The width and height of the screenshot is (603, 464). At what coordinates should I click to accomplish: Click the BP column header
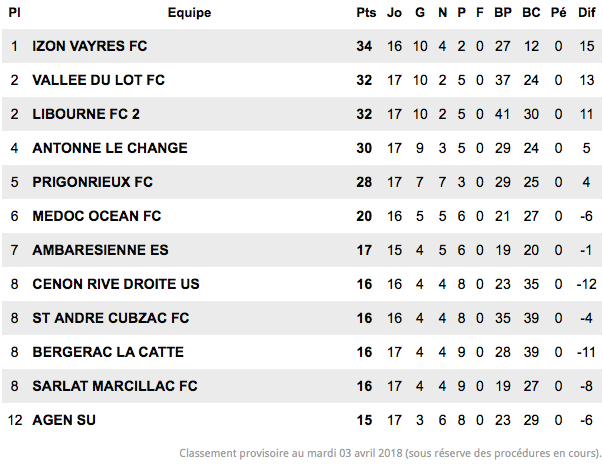click(503, 13)
